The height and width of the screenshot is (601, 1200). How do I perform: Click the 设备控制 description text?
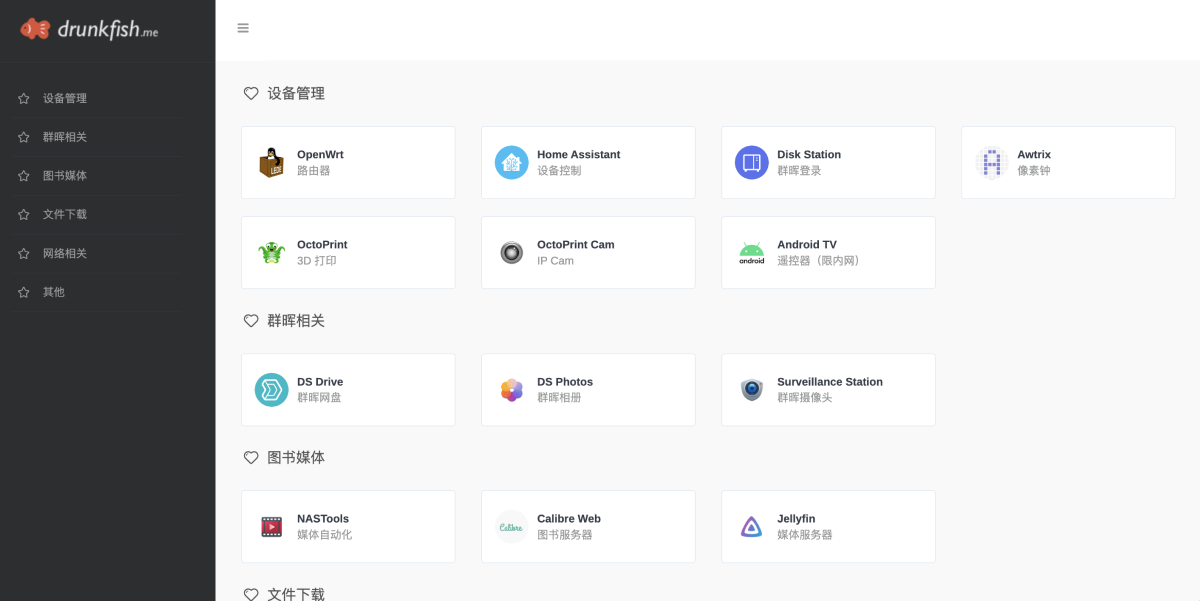pyautogui.click(x=559, y=171)
